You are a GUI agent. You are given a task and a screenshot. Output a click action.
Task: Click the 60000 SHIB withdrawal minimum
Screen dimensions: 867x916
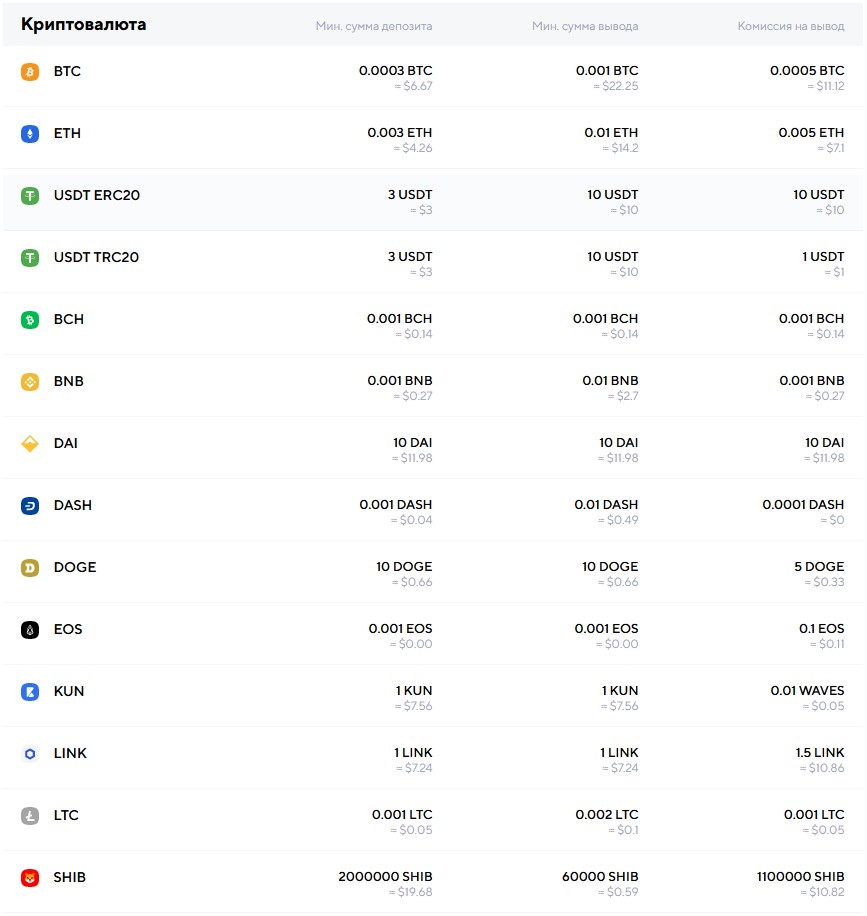tap(600, 876)
